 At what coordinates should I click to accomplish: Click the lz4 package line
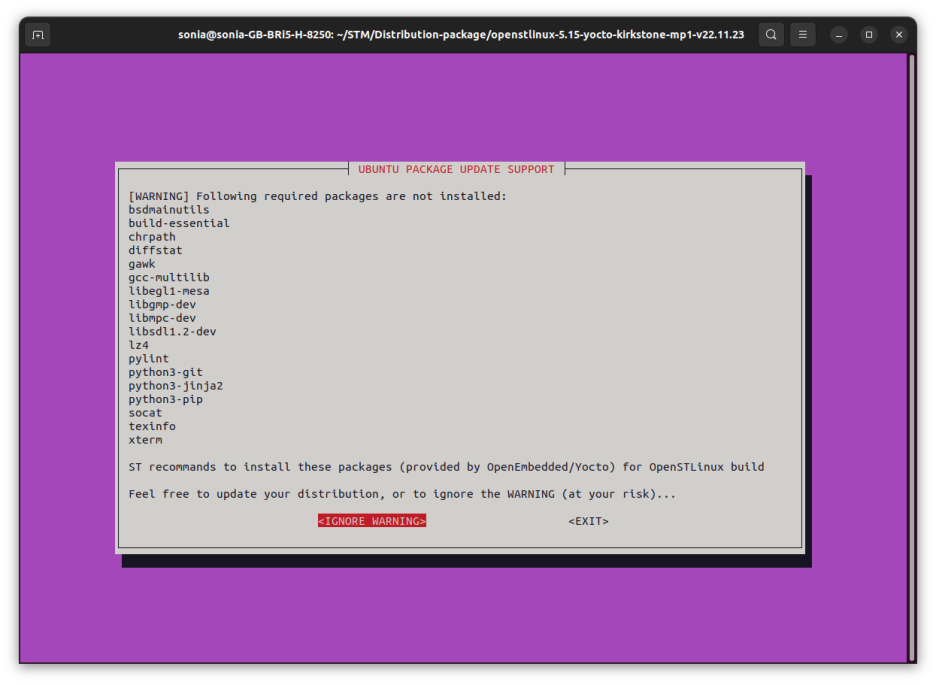[x=138, y=345]
